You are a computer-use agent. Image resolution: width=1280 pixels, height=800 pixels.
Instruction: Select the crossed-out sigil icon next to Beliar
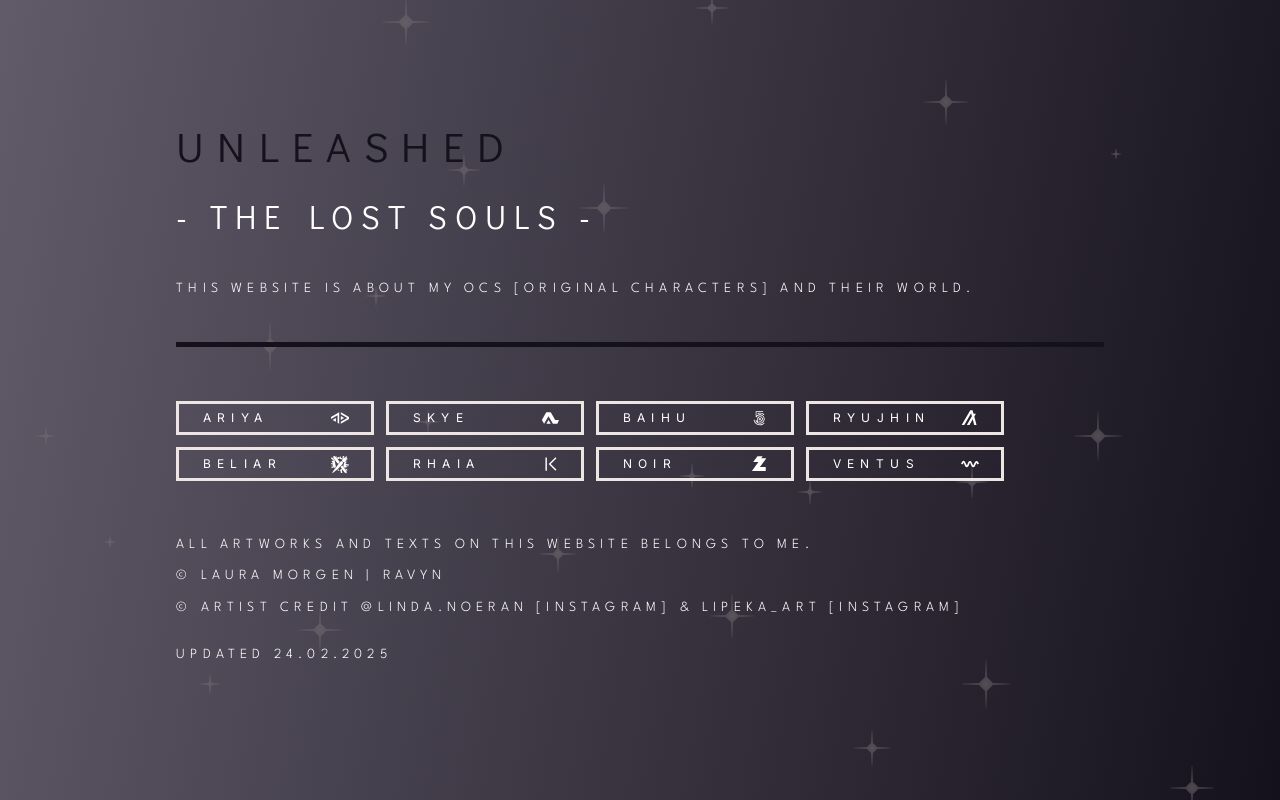coord(340,463)
